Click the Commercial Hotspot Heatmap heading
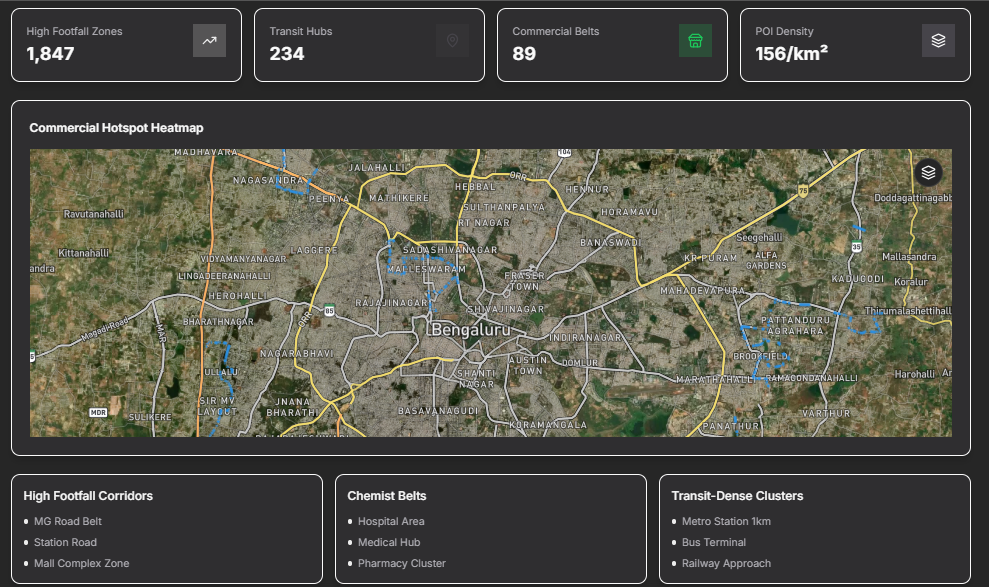The width and height of the screenshot is (989, 587). tap(116, 128)
